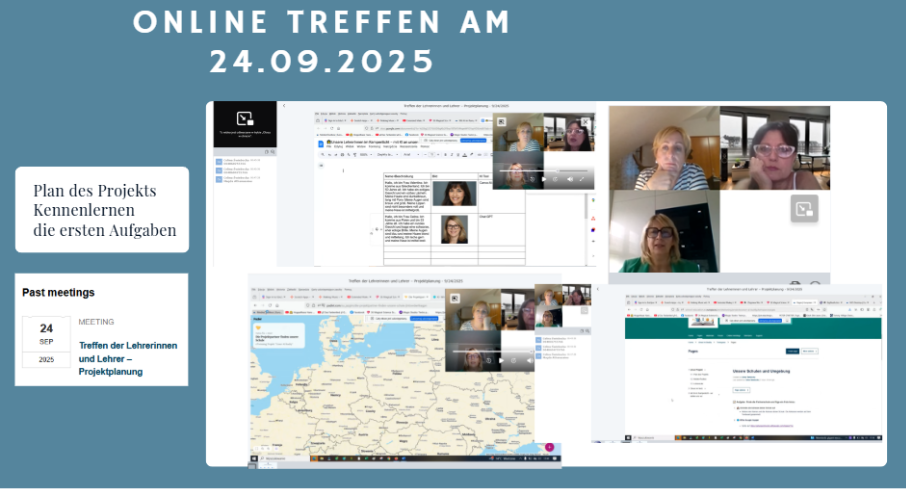Screen dimensions: 906x489
Task: Click the 24 SEP 2025 date box
Action: 46,343
